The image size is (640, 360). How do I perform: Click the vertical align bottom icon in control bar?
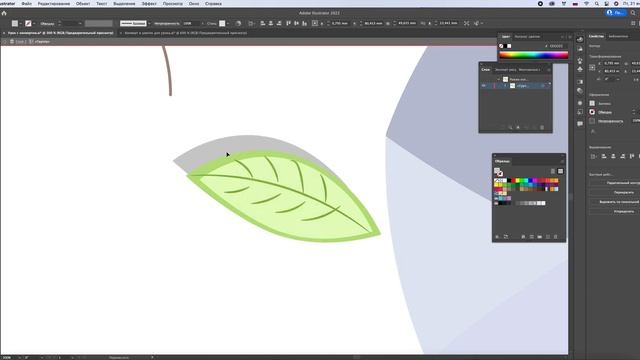(x=304, y=23)
